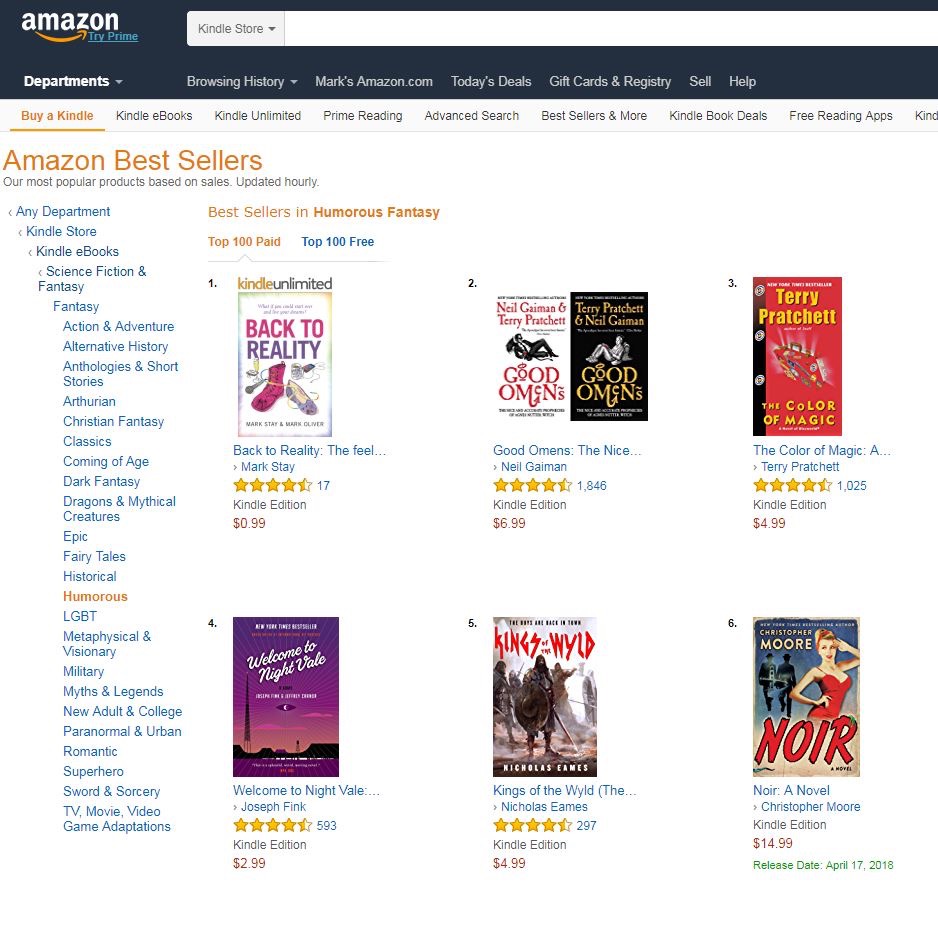
Task: Expand the Departments menu
Action: click(x=73, y=81)
